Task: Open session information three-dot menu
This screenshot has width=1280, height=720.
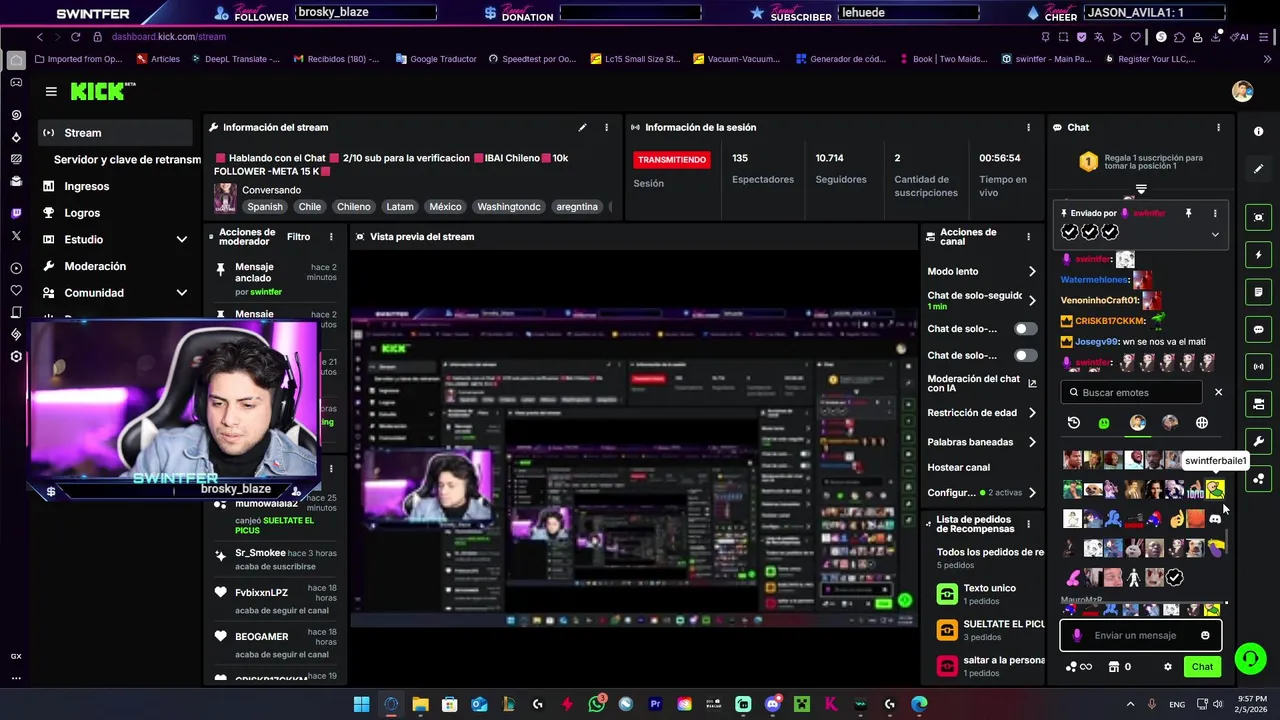Action: [x=1028, y=127]
